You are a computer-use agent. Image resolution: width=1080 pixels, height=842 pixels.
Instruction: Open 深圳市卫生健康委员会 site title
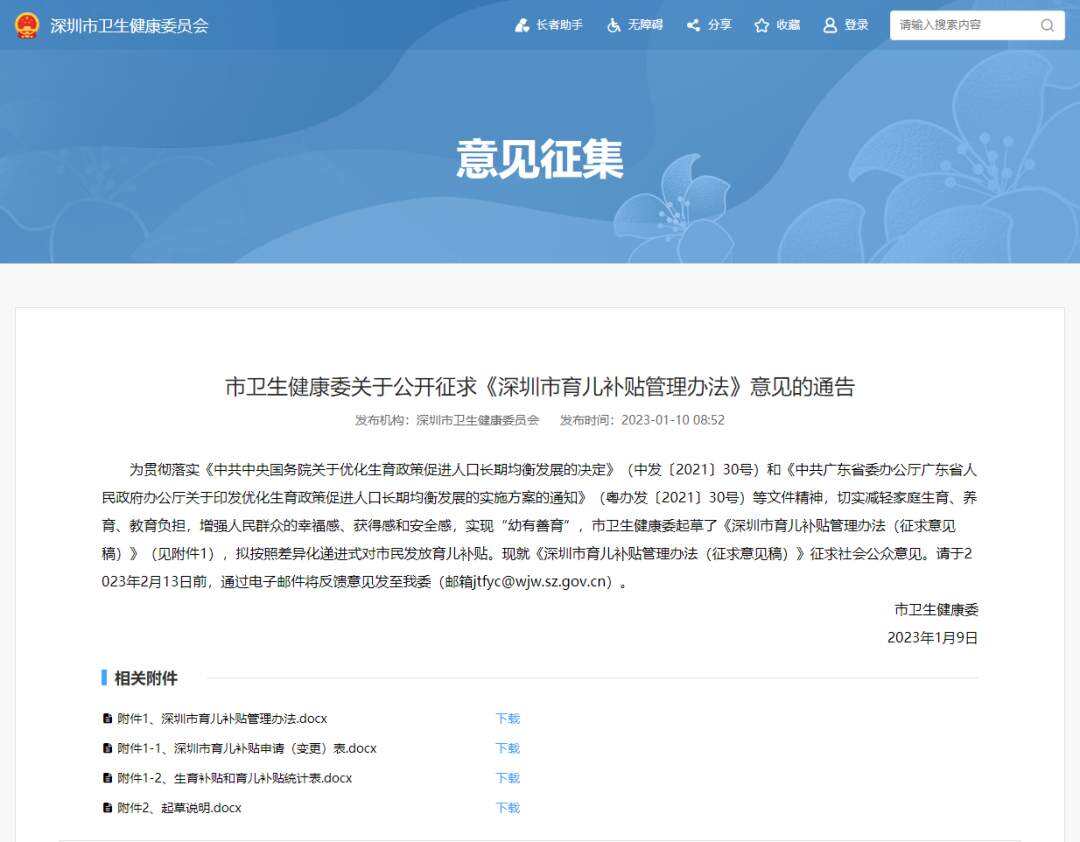pos(129,25)
